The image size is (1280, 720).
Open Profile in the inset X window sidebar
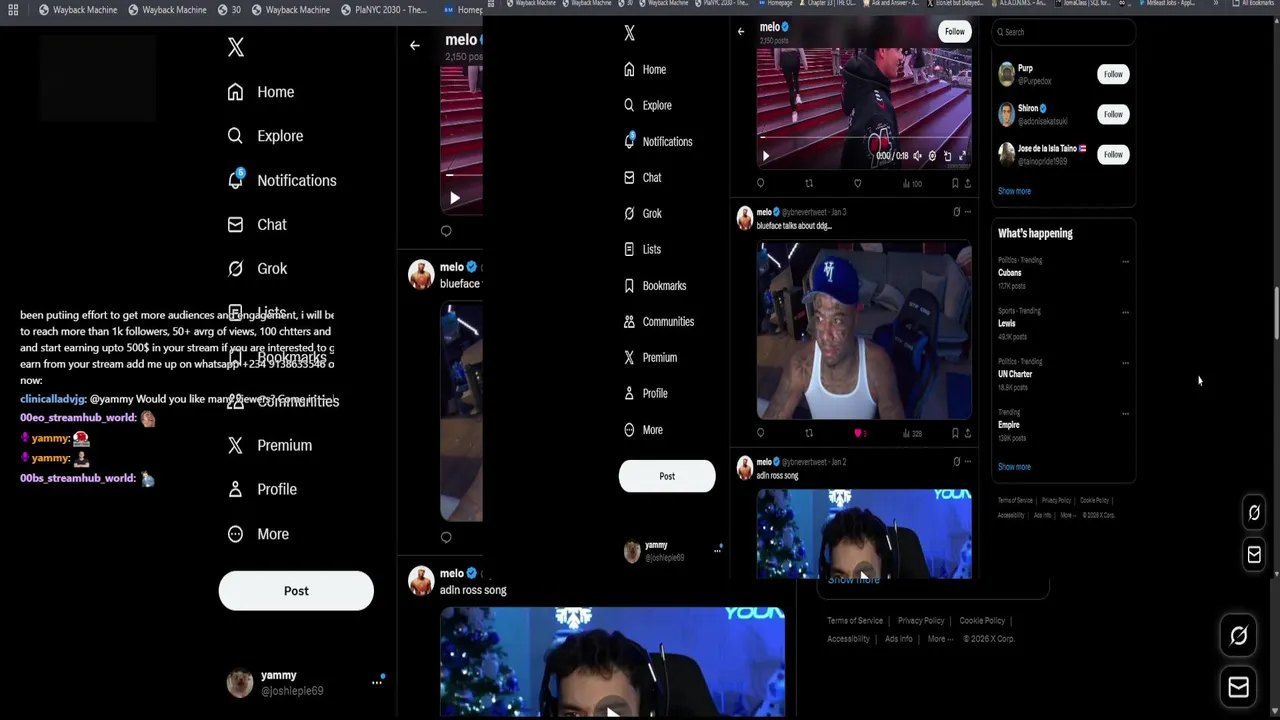[645, 393]
